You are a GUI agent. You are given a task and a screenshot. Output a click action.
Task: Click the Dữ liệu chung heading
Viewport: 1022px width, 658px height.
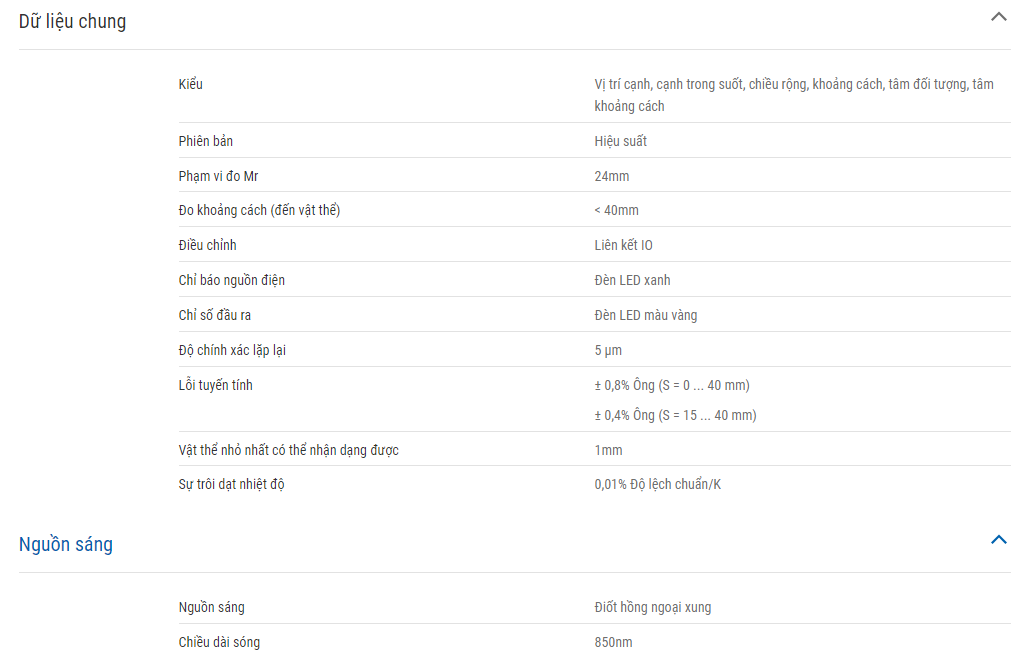pyautogui.click(x=72, y=21)
